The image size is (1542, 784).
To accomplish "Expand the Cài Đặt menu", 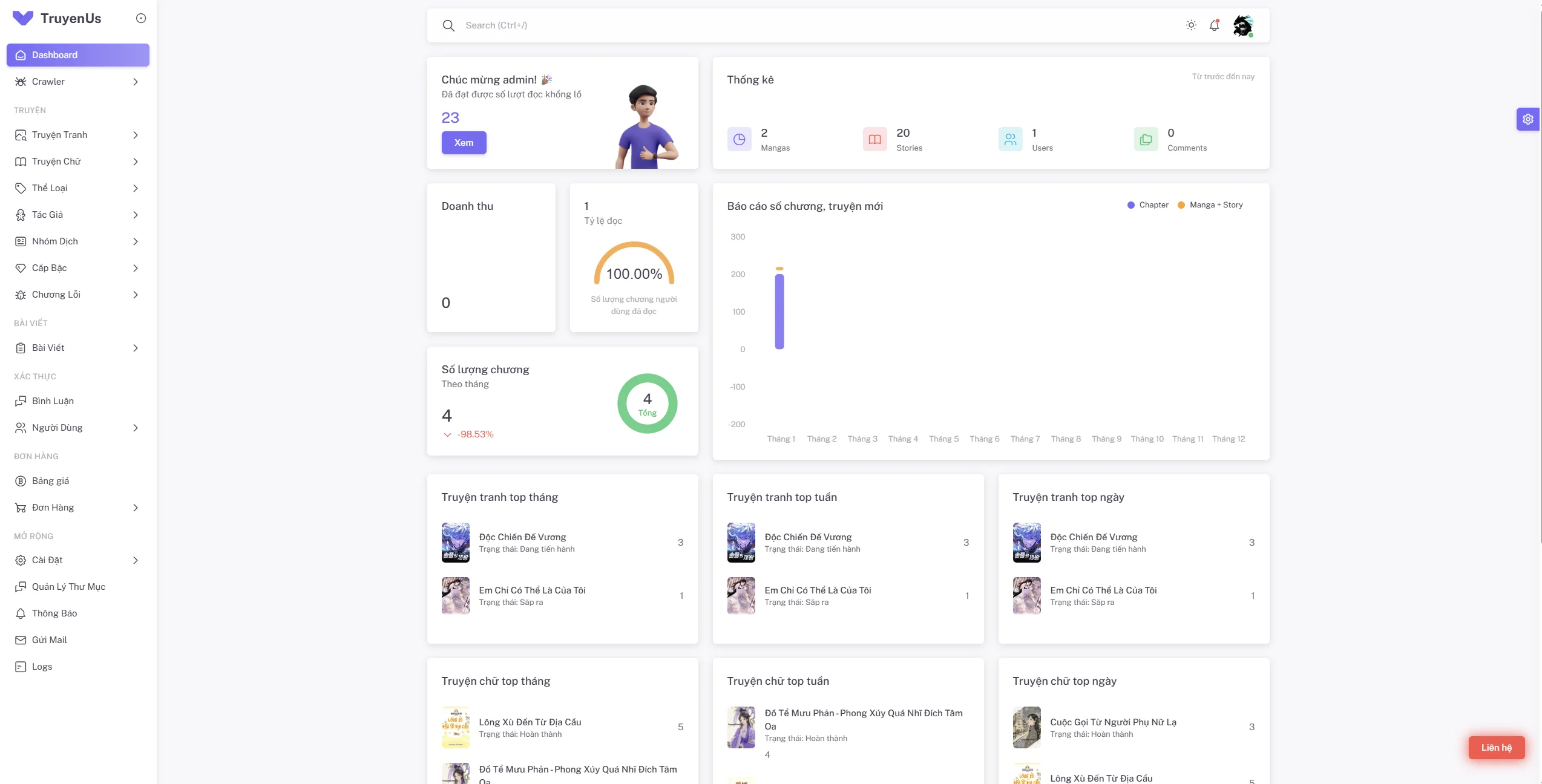I will [77, 560].
